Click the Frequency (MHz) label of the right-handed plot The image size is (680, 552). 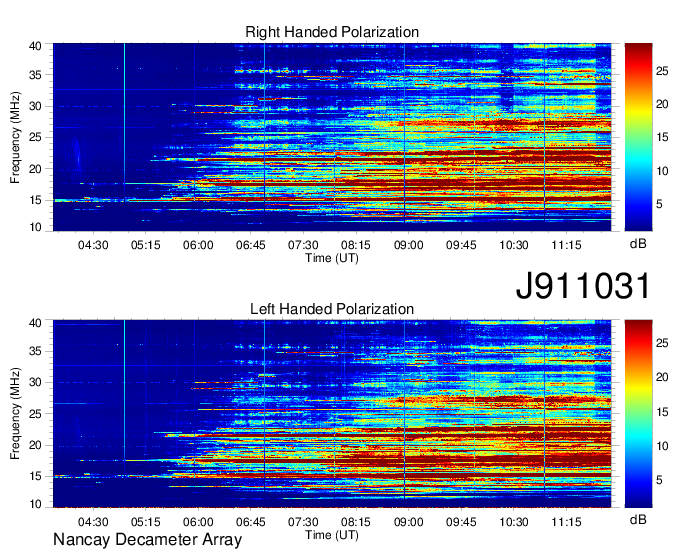(15, 137)
